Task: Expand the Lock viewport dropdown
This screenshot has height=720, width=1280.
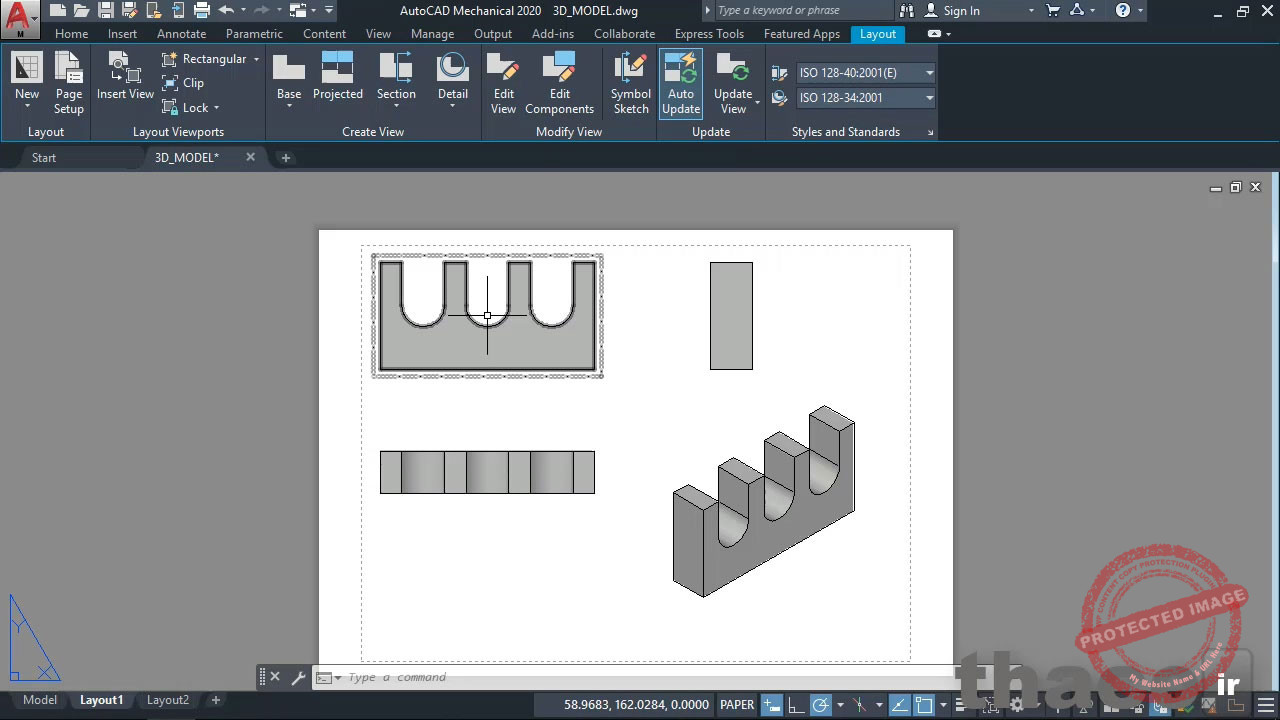Action: (216, 108)
